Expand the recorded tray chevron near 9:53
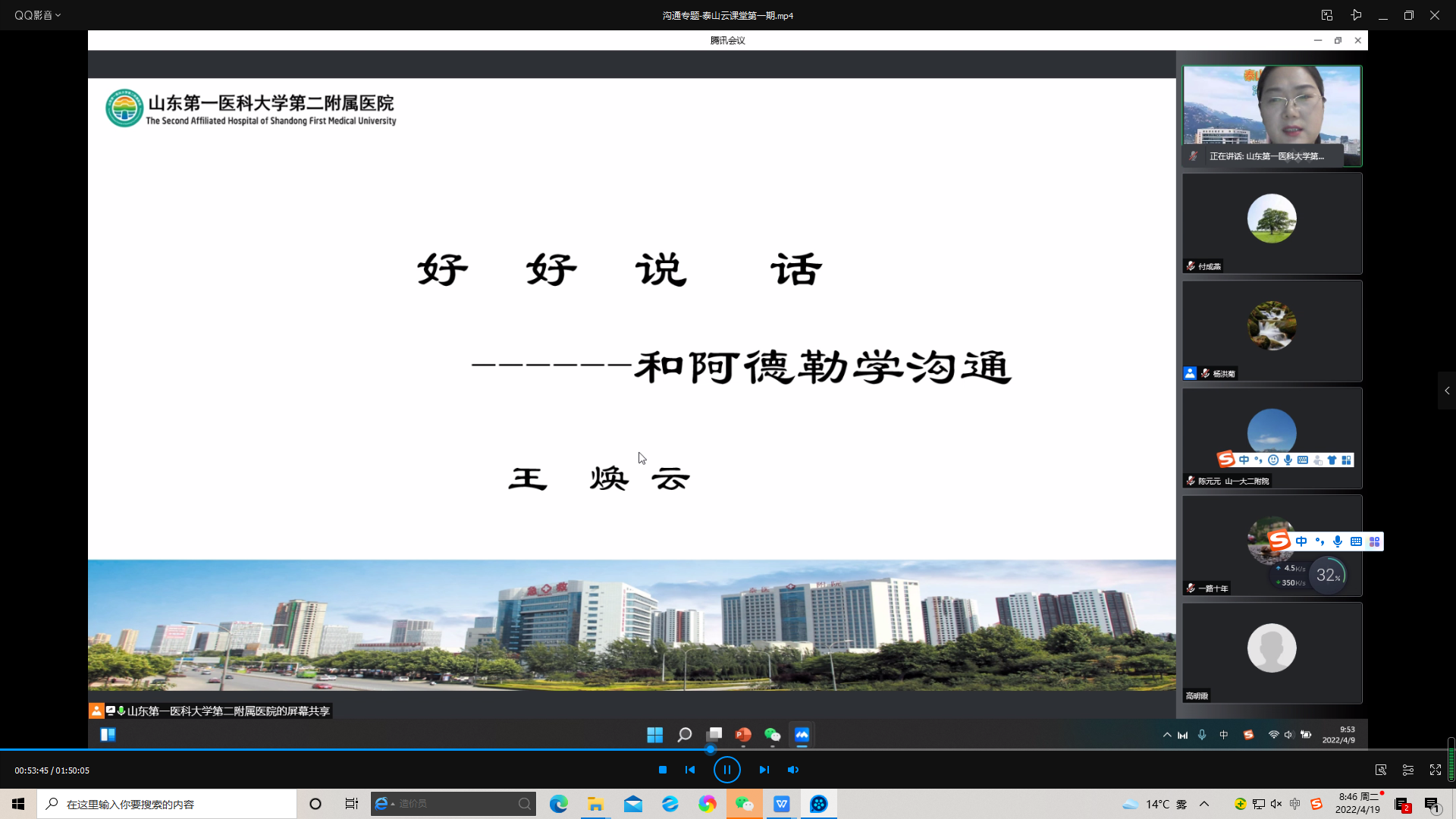1456x819 pixels. (x=1167, y=735)
